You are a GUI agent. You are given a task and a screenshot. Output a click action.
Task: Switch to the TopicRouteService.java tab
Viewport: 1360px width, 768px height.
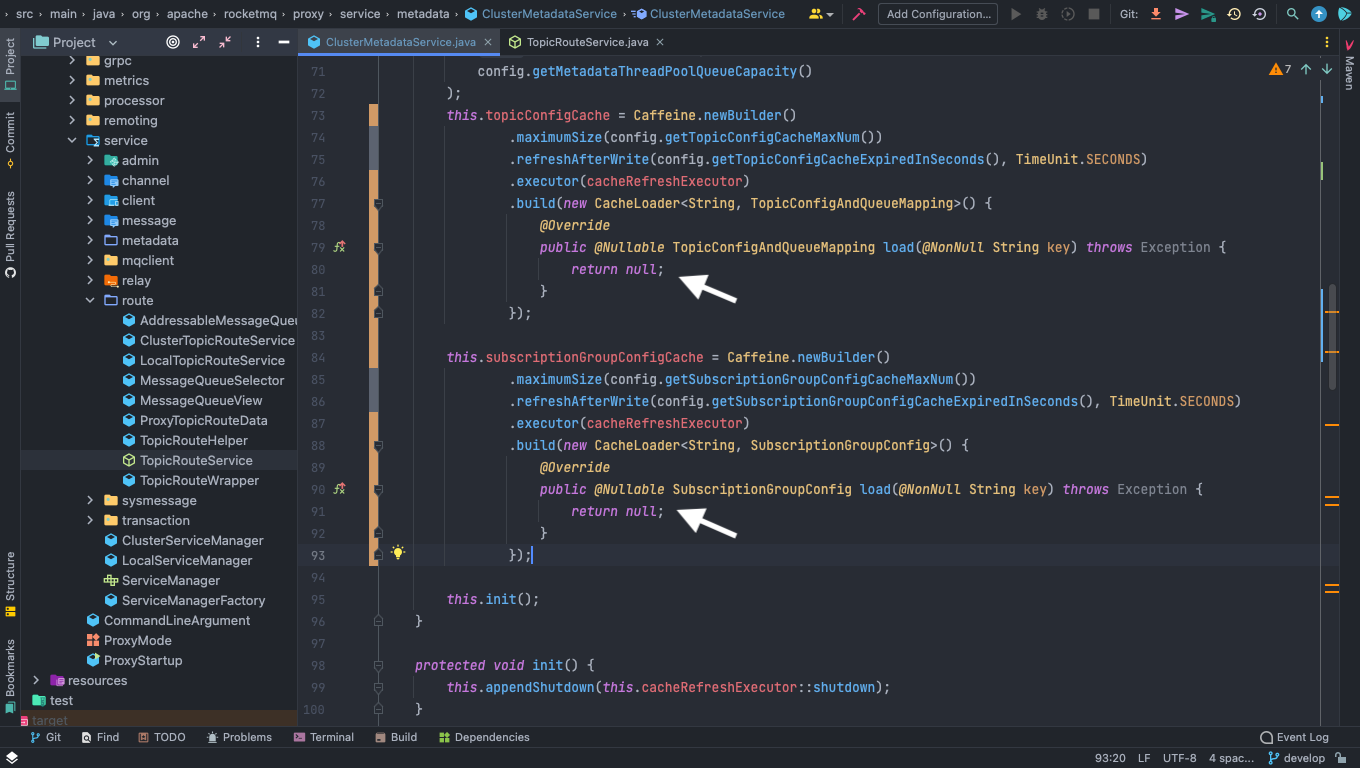578,44
